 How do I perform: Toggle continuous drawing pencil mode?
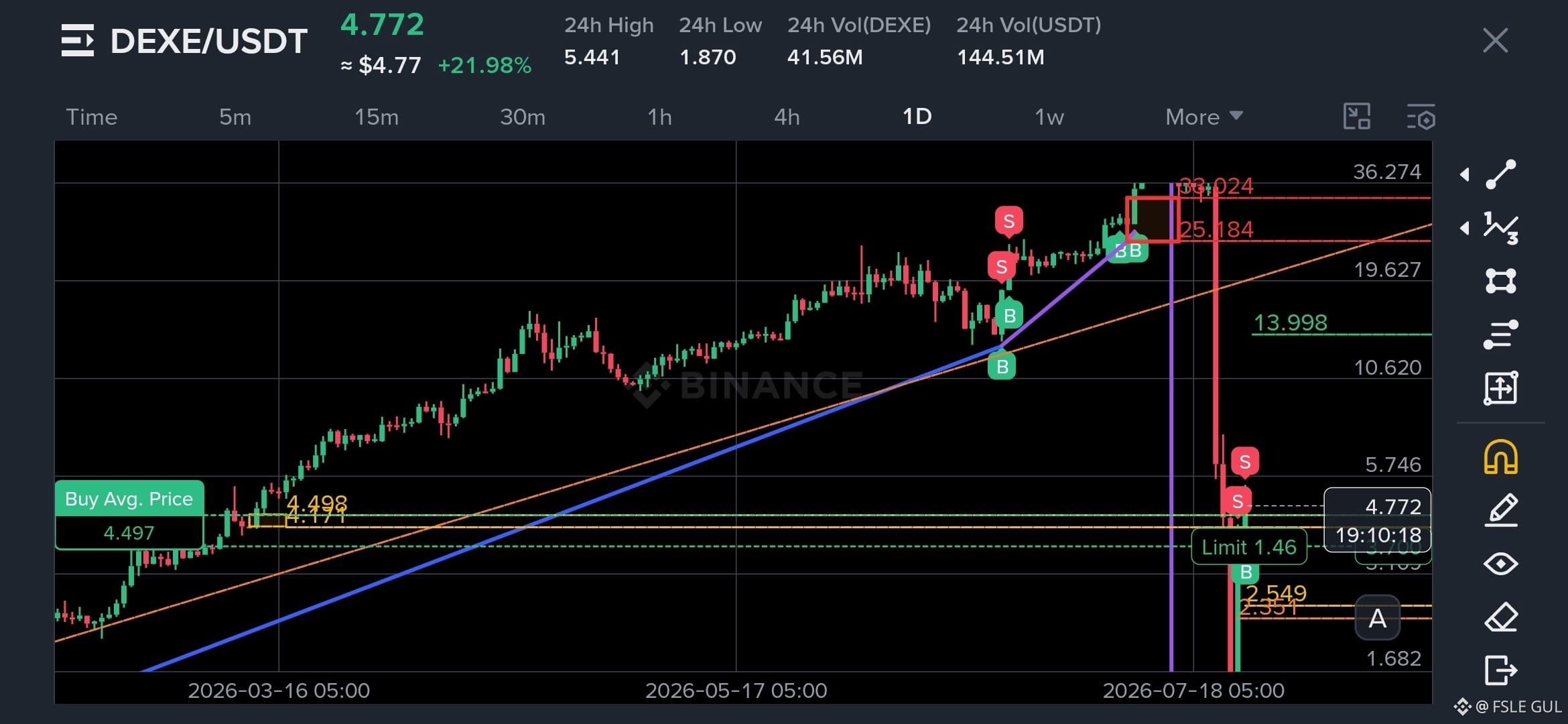click(x=1501, y=510)
